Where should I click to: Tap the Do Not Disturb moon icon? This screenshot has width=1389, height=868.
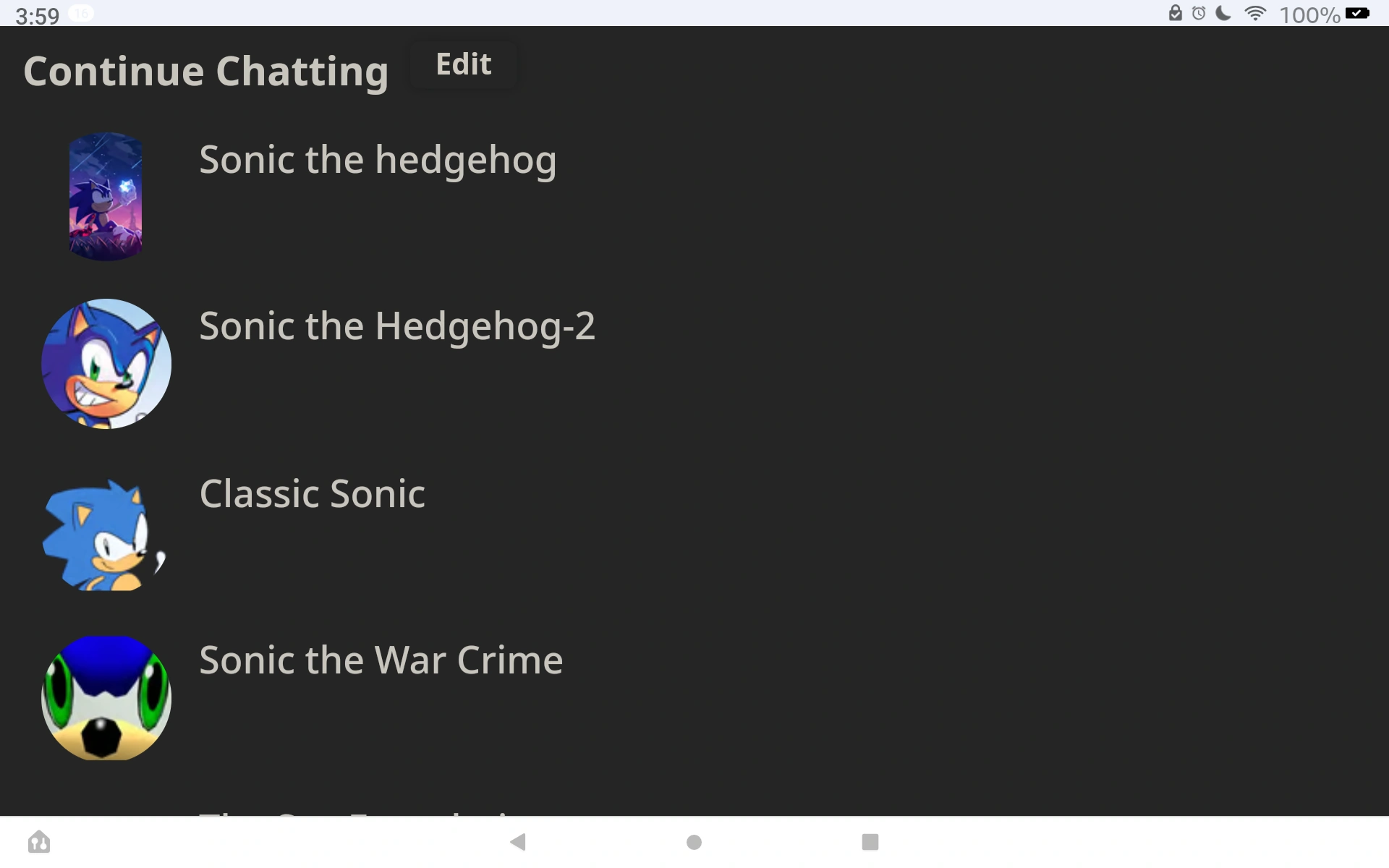click(x=1223, y=14)
